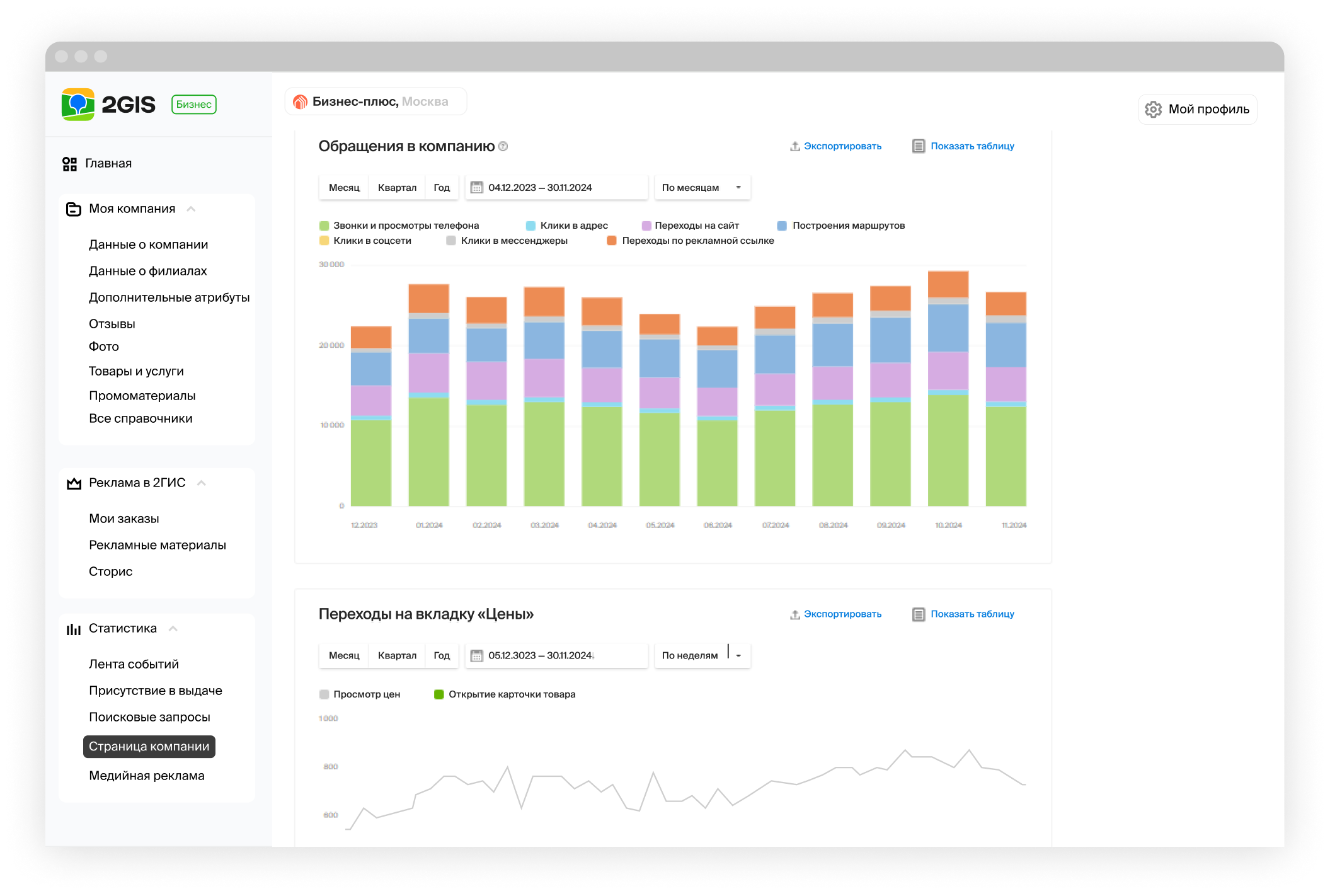Open Лента событий menu item
The width and height of the screenshot is (1330, 896).
coord(134,665)
